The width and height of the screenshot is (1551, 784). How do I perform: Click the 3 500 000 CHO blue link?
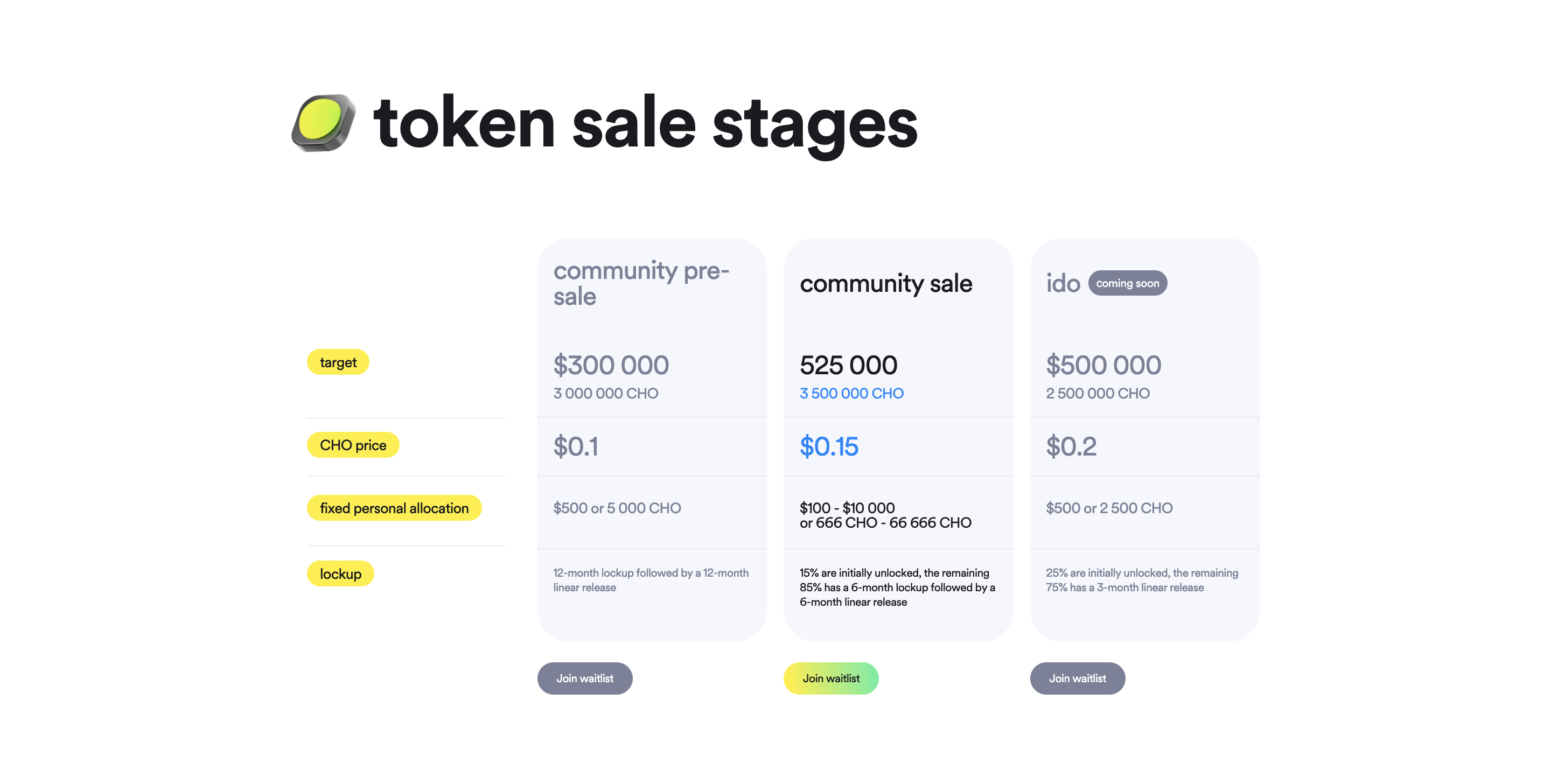[x=851, y=393]
